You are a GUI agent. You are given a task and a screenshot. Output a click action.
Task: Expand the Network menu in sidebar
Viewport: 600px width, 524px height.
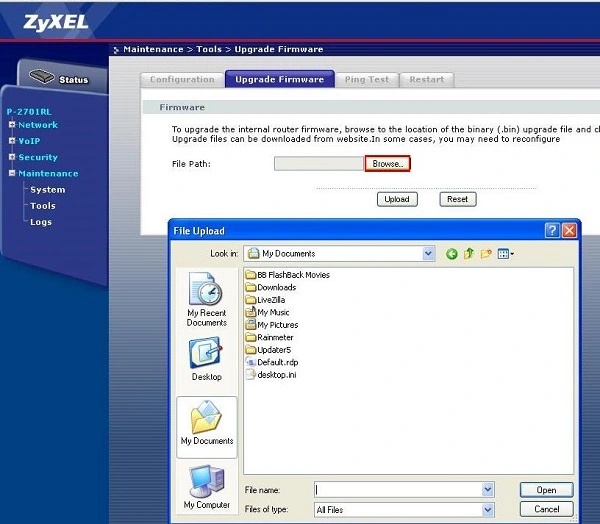click(37, 125)
